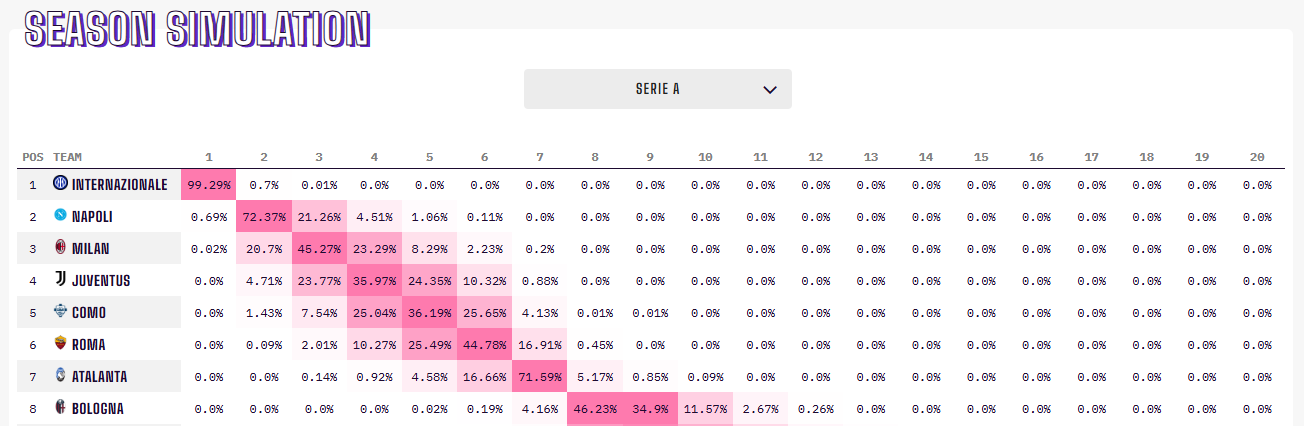Viewport: 1304px width, 426px height.
Task: Click the Bologna club crest icon
Action: [61, 408]
